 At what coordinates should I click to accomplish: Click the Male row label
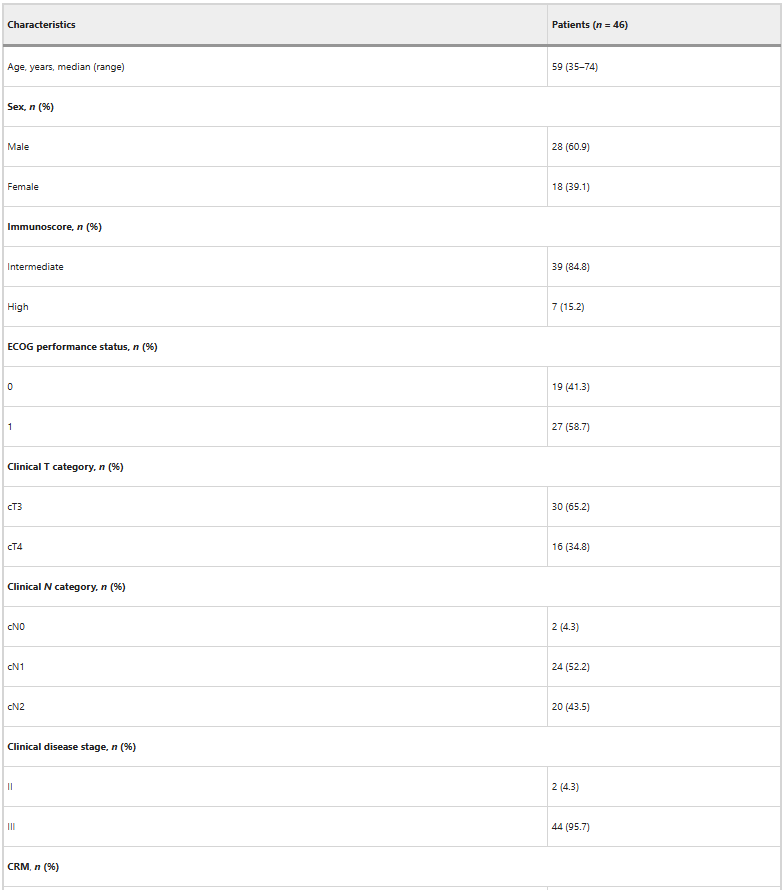tap(19, 147)
